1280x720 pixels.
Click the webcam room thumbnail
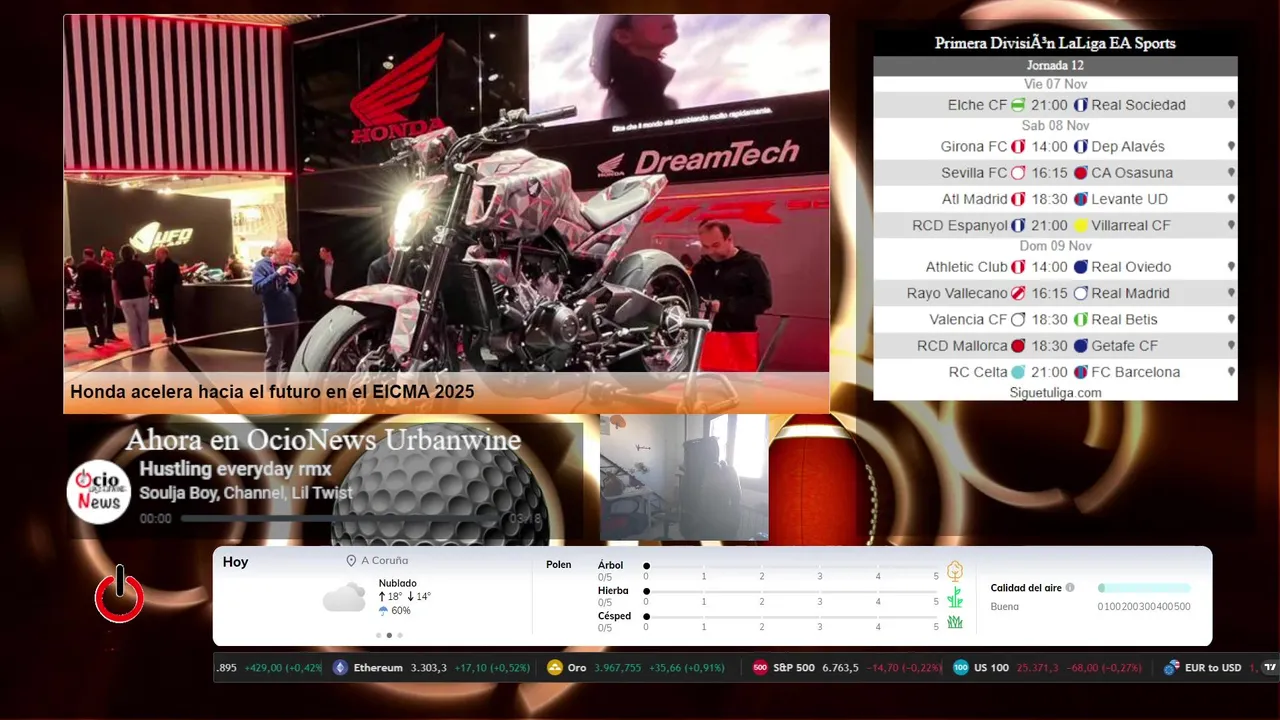[684, 477]
